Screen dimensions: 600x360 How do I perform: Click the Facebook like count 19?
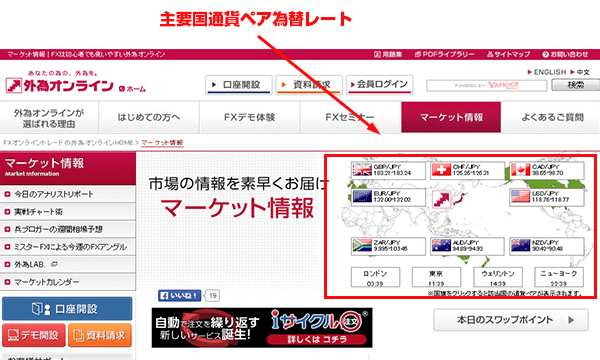click(212, 296)
